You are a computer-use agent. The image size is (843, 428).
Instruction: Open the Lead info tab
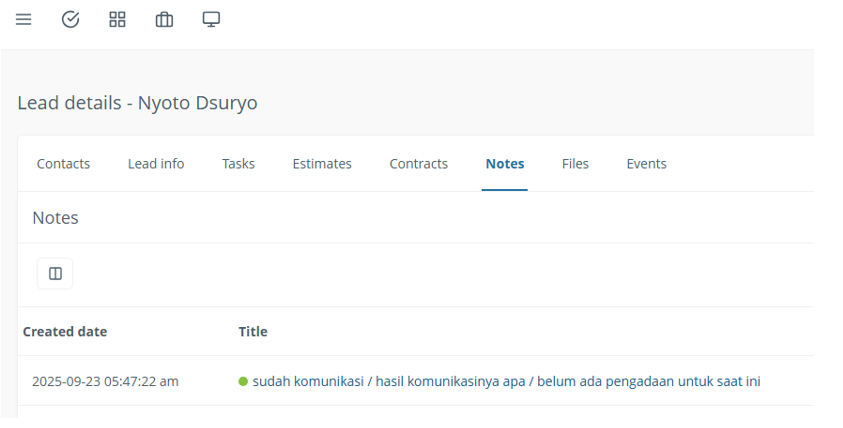156,164
